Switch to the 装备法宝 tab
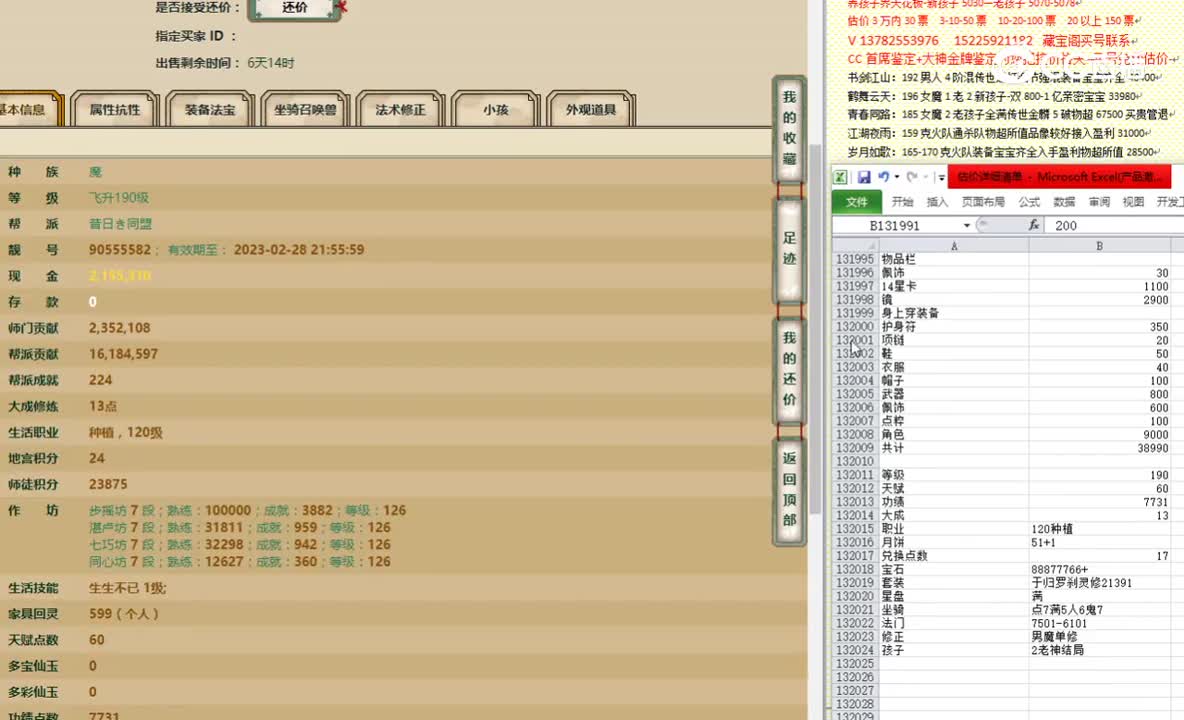Image resolution: width=1184 pixels, height=720 pixels. point(210,110)
